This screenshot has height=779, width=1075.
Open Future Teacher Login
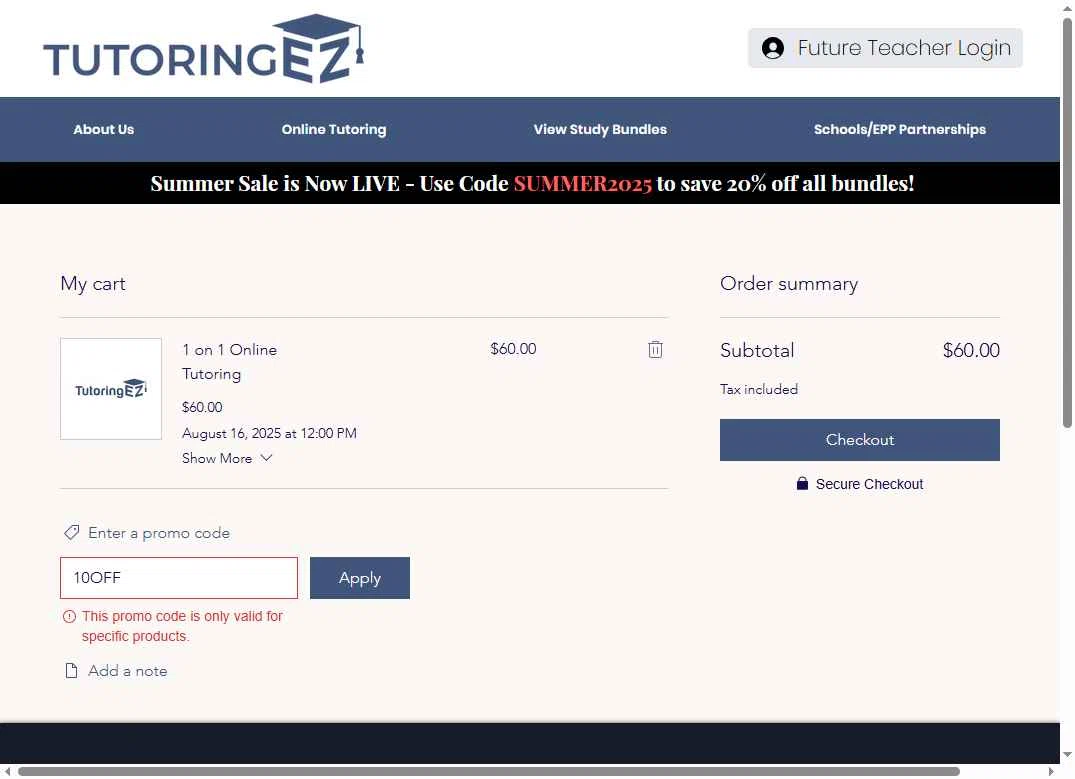pyautogui.click(x=885, y=48)
